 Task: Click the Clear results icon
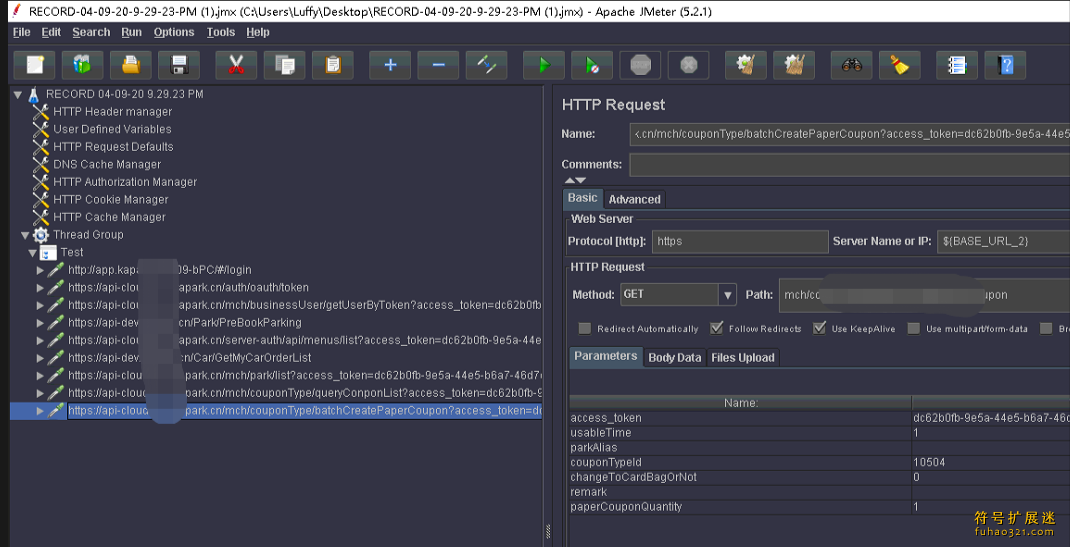[x=746, y=65]
